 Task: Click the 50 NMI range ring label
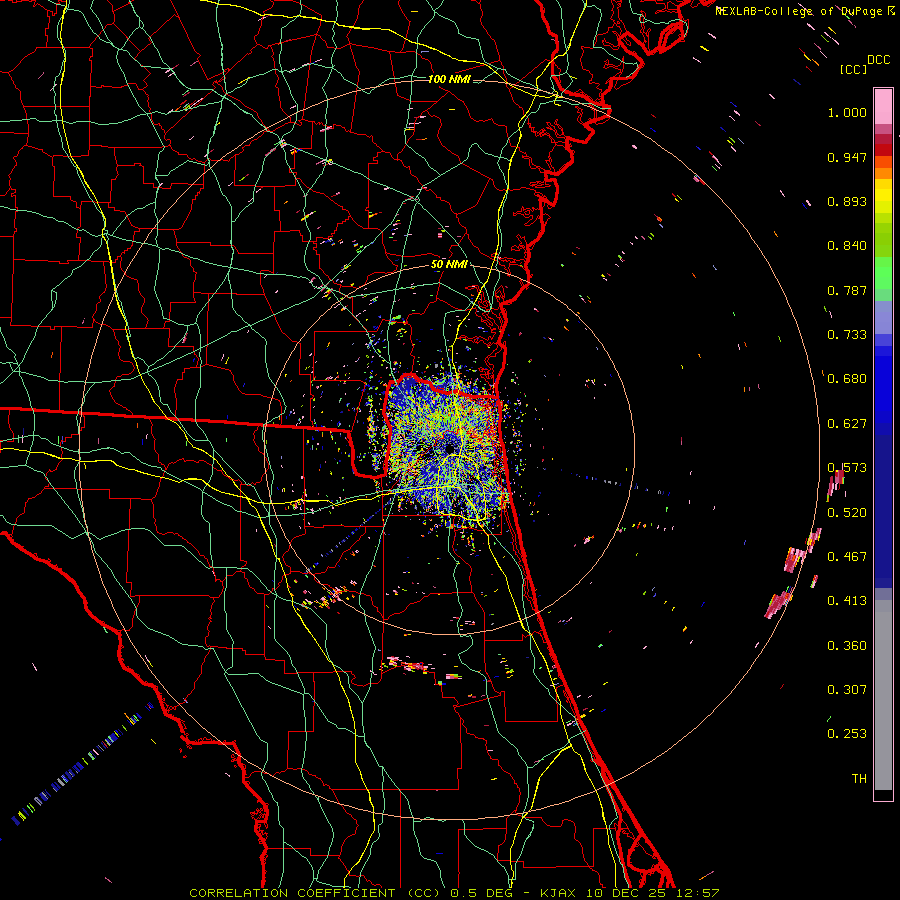pos(449,265)
